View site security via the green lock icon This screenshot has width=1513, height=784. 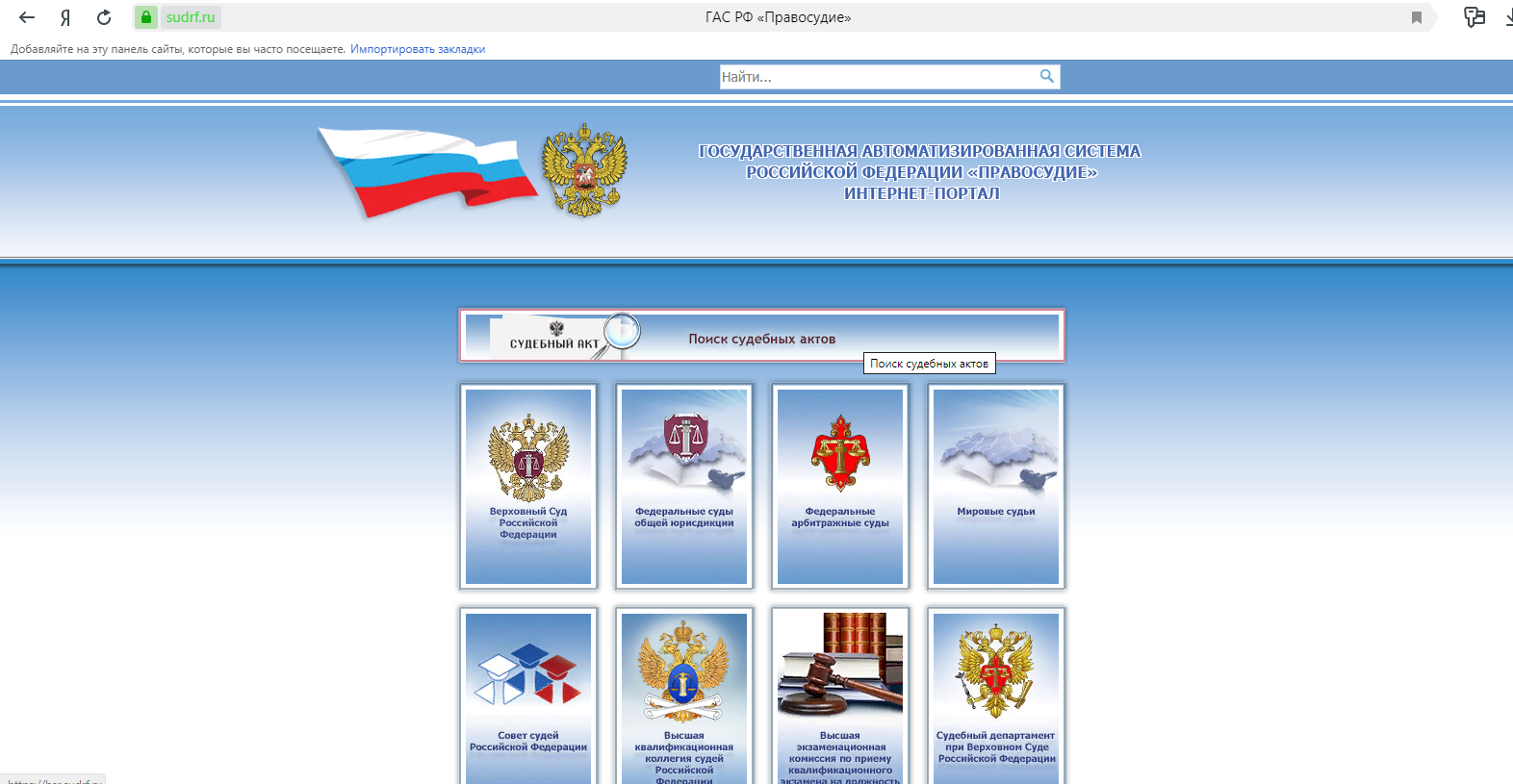click(146, 17)
